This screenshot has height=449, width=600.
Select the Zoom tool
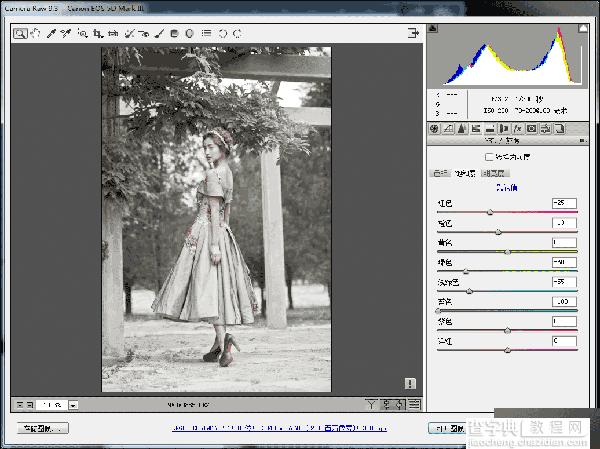click(x=20, y=34)
